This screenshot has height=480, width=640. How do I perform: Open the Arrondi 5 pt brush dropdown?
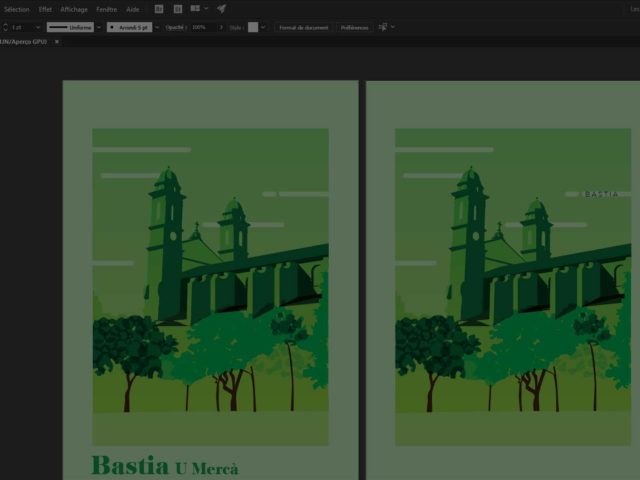pyautogui.click(x=156, y=27)
